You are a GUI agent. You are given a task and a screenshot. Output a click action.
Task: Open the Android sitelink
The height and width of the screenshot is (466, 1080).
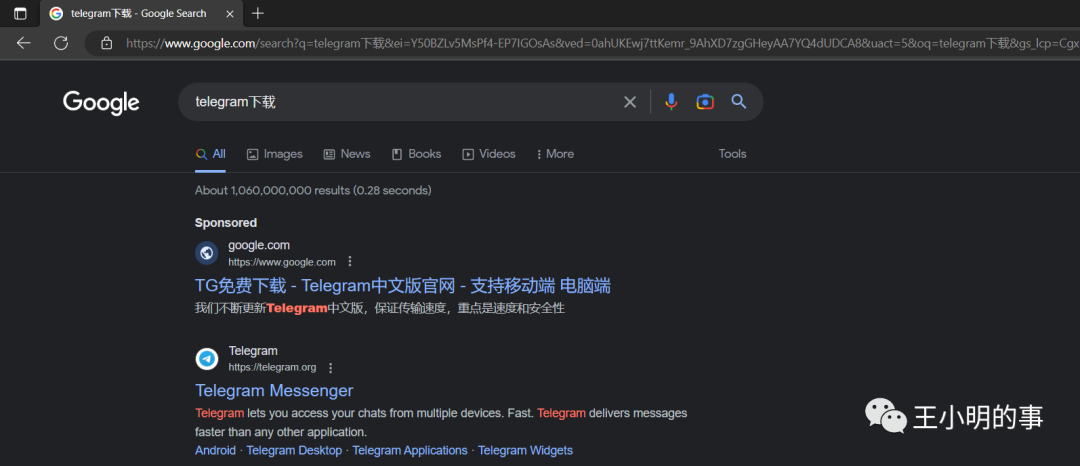pyautogui.click(x=216, y=451)
